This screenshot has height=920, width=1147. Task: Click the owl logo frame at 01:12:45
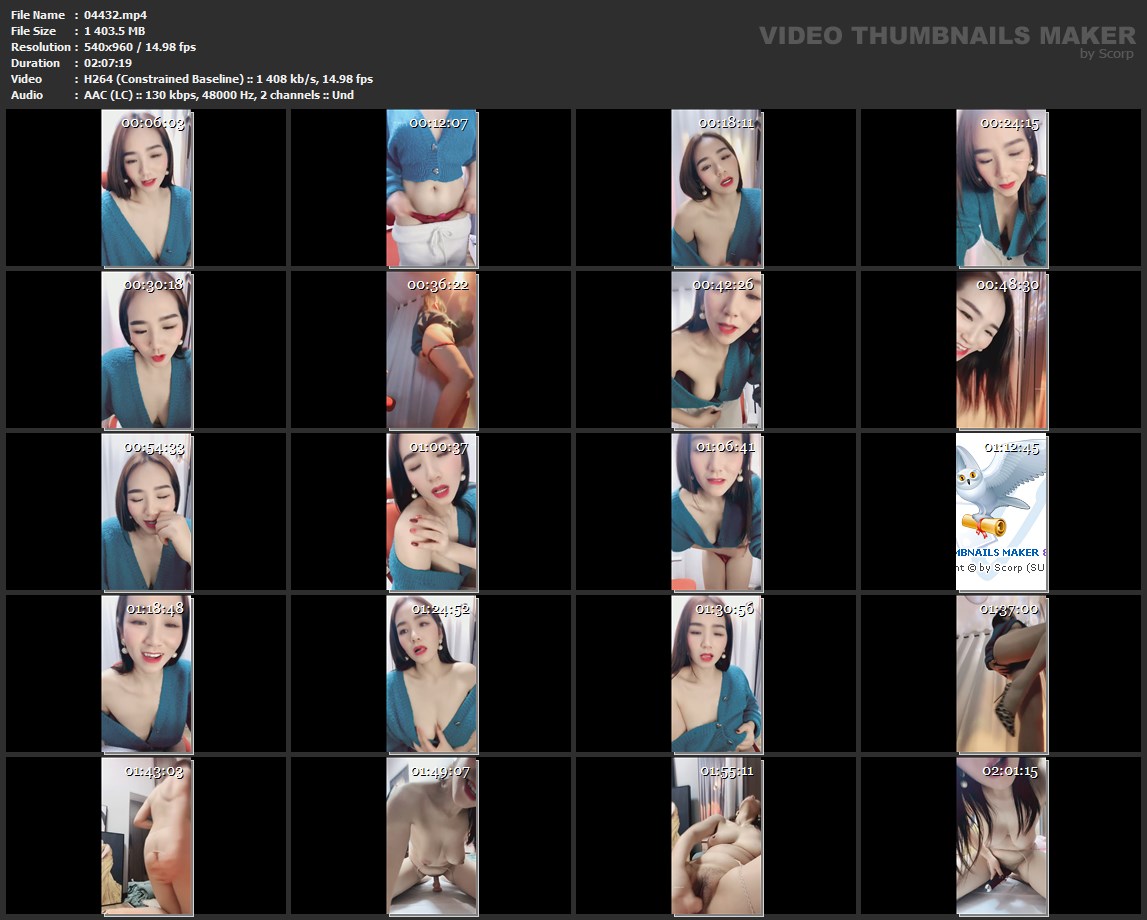coord(1001,512)
